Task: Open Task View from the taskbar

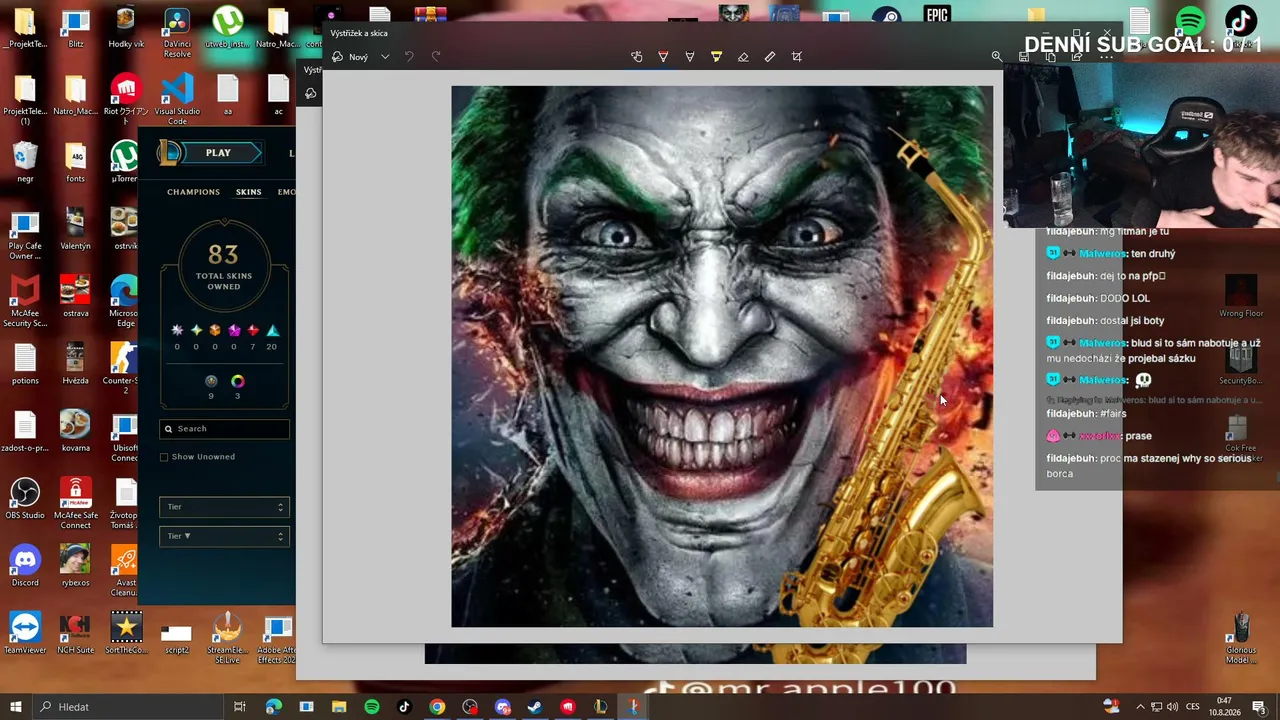Action: point(240,707)
